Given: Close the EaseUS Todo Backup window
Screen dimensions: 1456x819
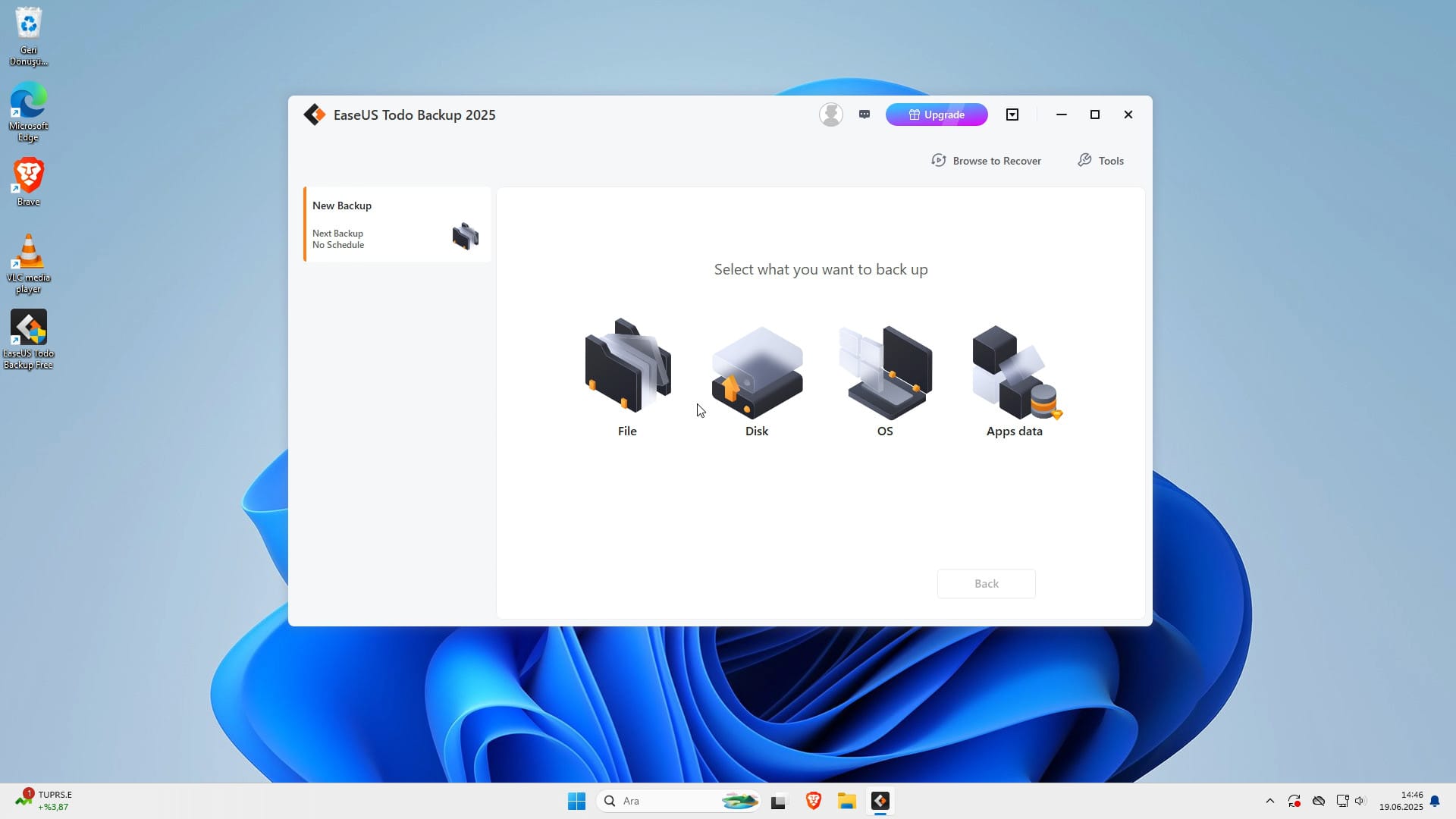Looking at the screenshot, I should point(1128,115).
